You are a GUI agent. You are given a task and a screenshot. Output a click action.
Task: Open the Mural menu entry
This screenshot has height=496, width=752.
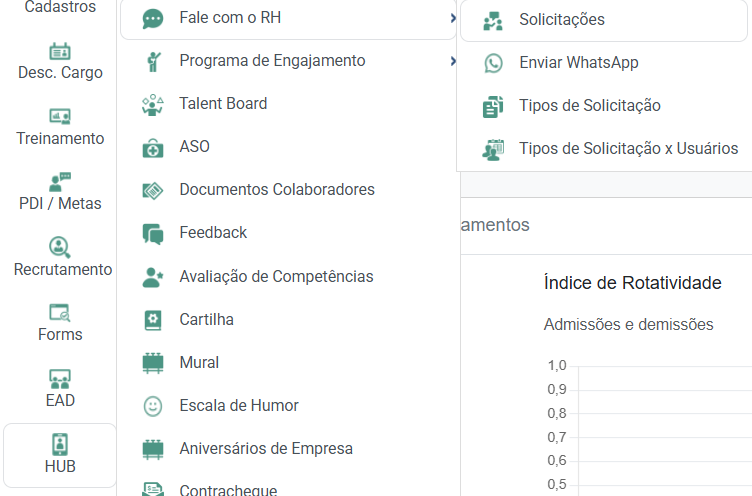[199, 363]
